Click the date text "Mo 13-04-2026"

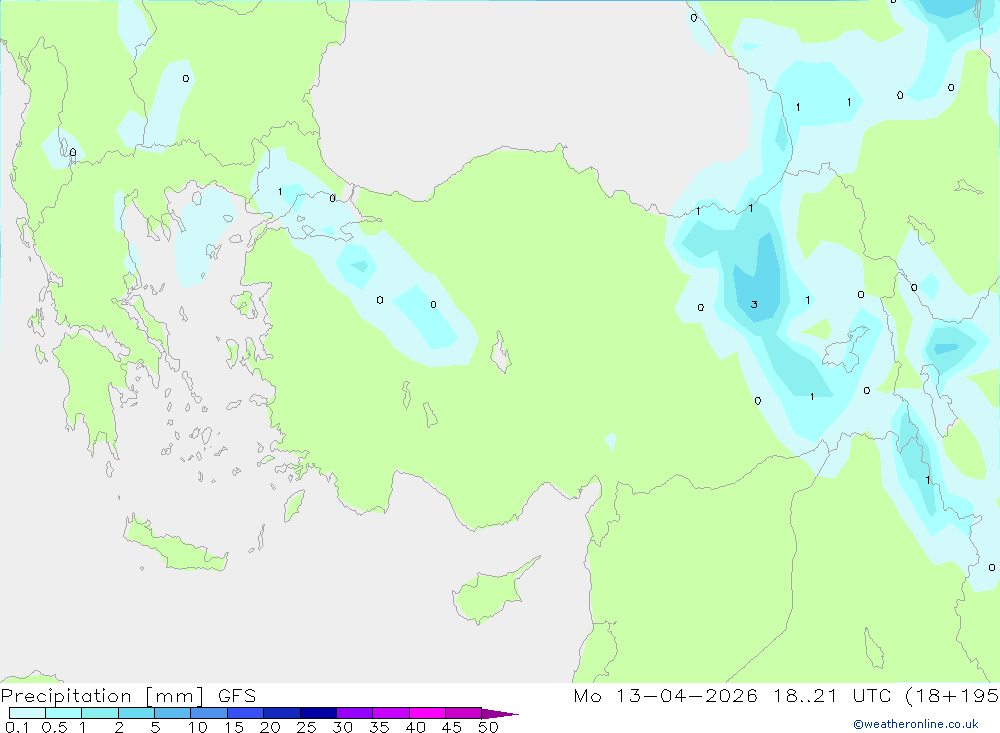pos(665,695)
